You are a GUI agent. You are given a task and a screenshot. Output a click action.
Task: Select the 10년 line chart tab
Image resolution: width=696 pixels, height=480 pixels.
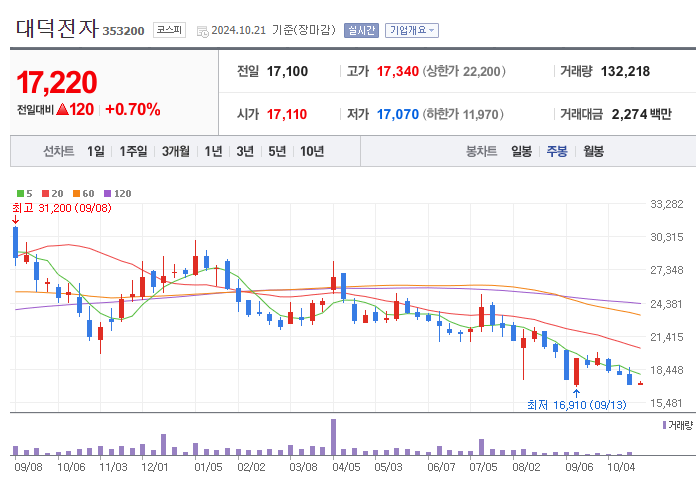tap(312, 151)
